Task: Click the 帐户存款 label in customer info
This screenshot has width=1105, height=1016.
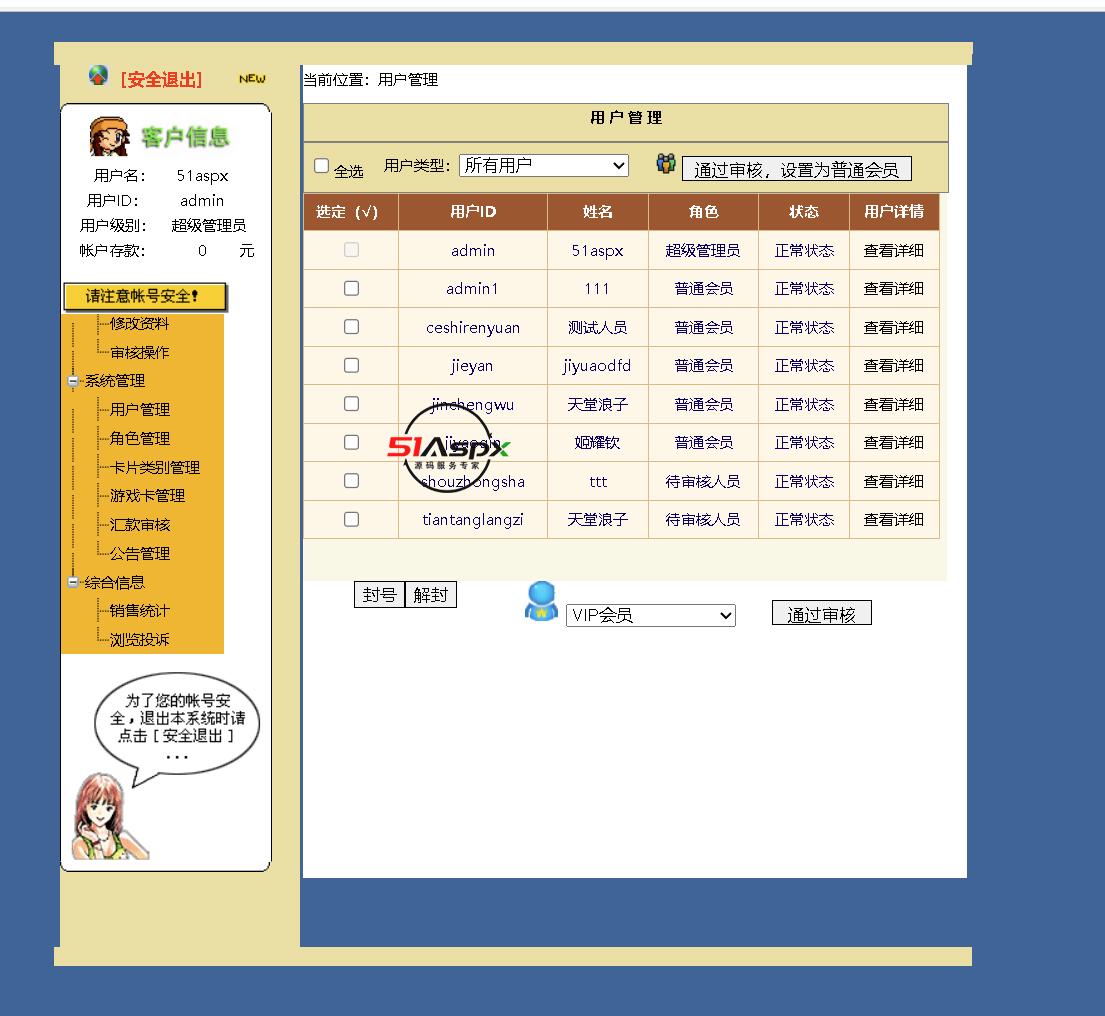Action: (112, 251)
